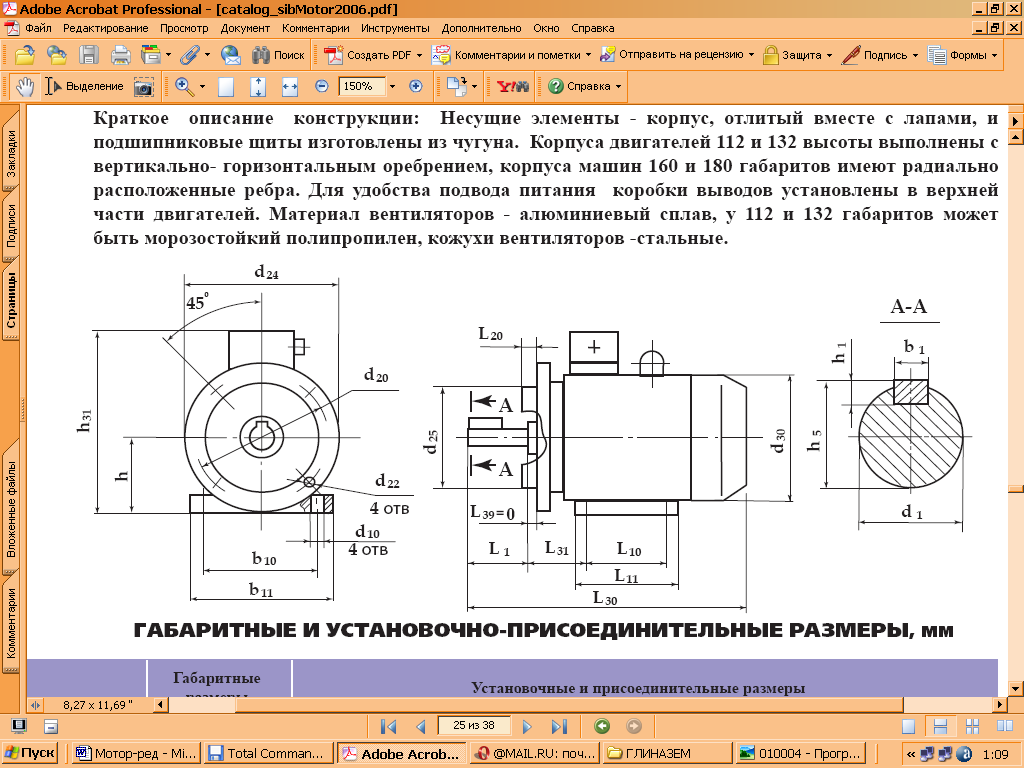
Task: Go to the last page
Action: click(560, 726)
